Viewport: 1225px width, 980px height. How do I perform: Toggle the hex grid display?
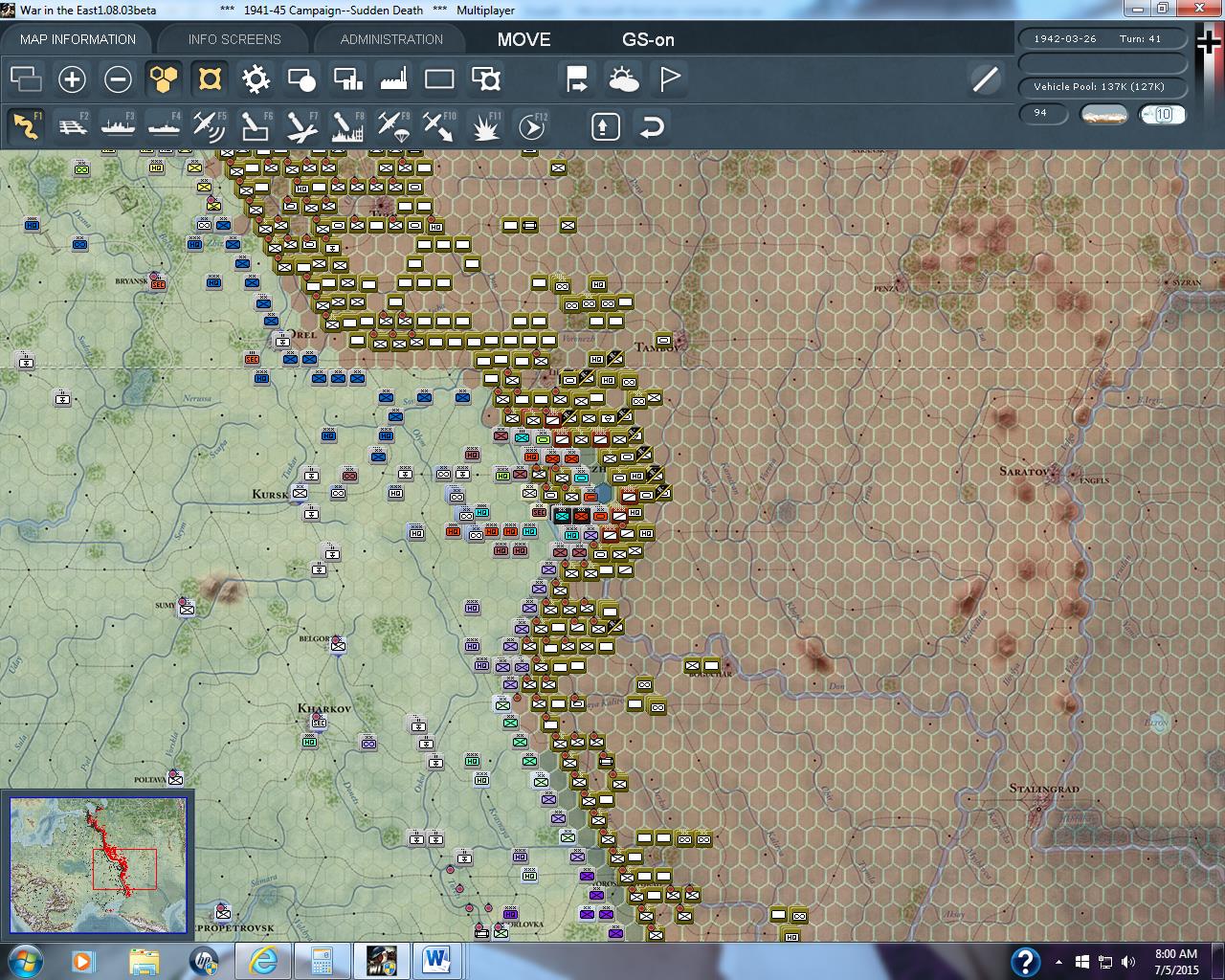[164, 78]
